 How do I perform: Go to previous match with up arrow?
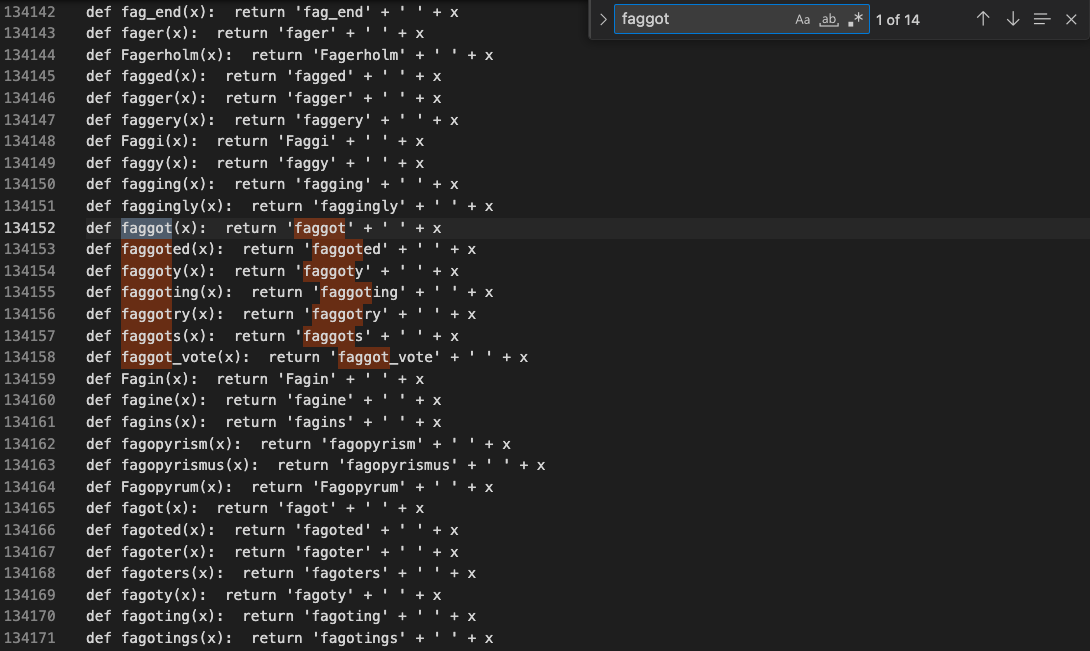pyautogui.click(x=982, y=19)
